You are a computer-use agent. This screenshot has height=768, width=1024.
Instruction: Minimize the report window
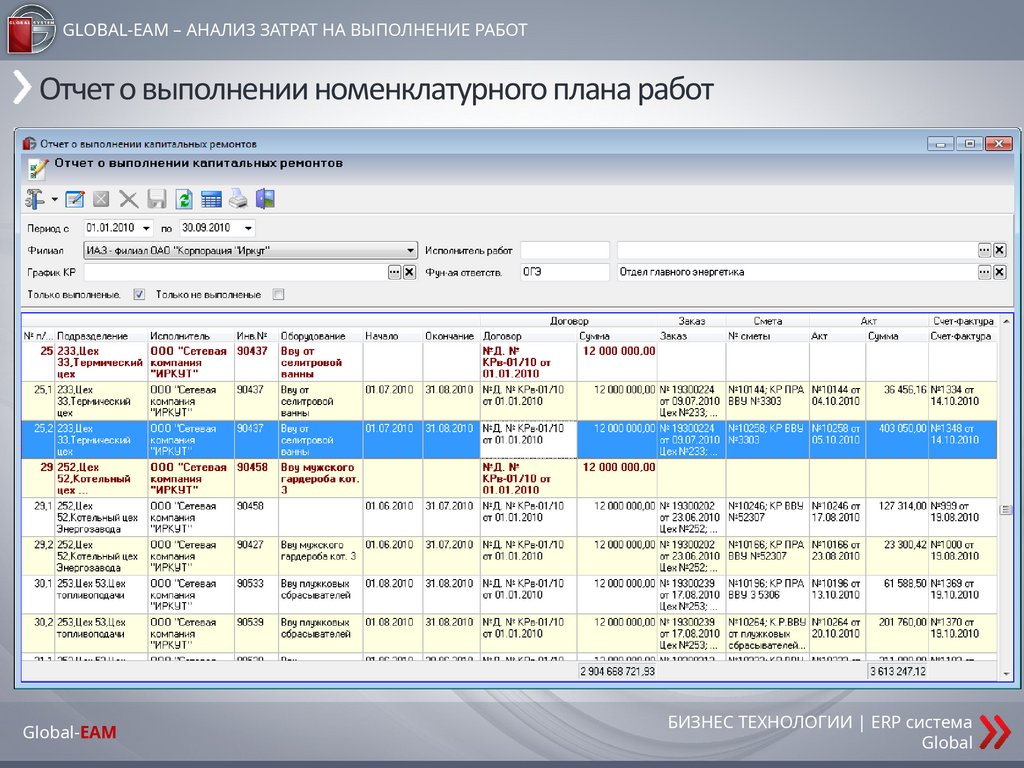point(940,143)
